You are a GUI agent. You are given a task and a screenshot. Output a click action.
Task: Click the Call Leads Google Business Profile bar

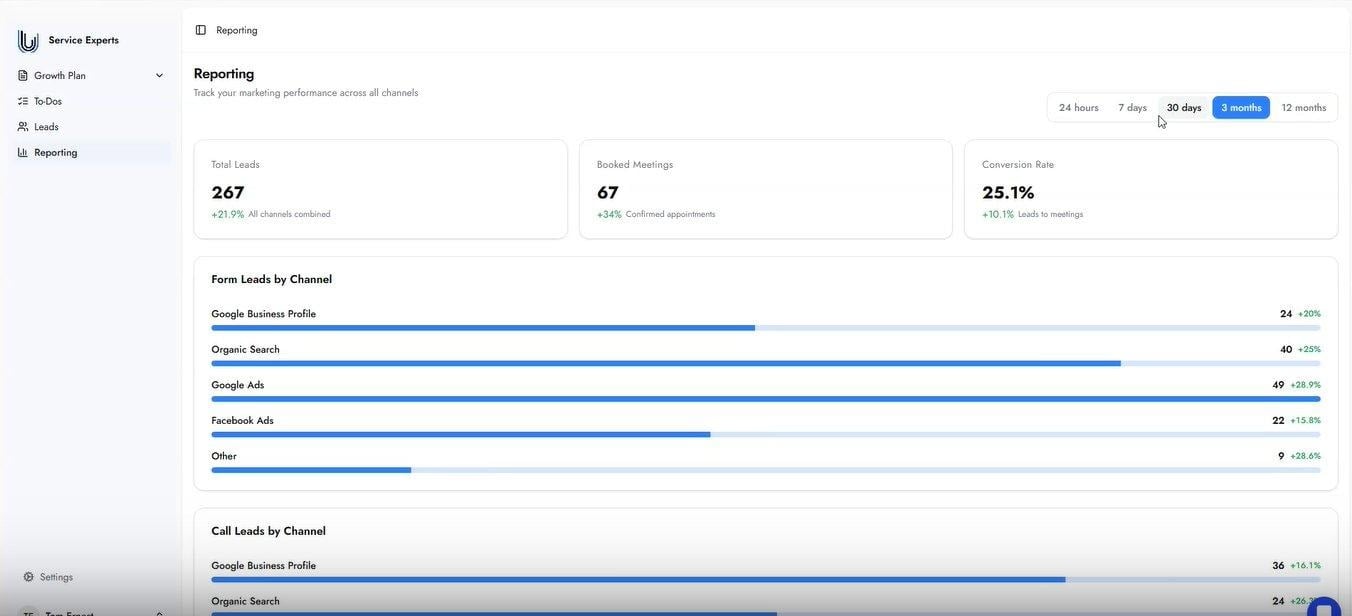(x=766, y=580)
